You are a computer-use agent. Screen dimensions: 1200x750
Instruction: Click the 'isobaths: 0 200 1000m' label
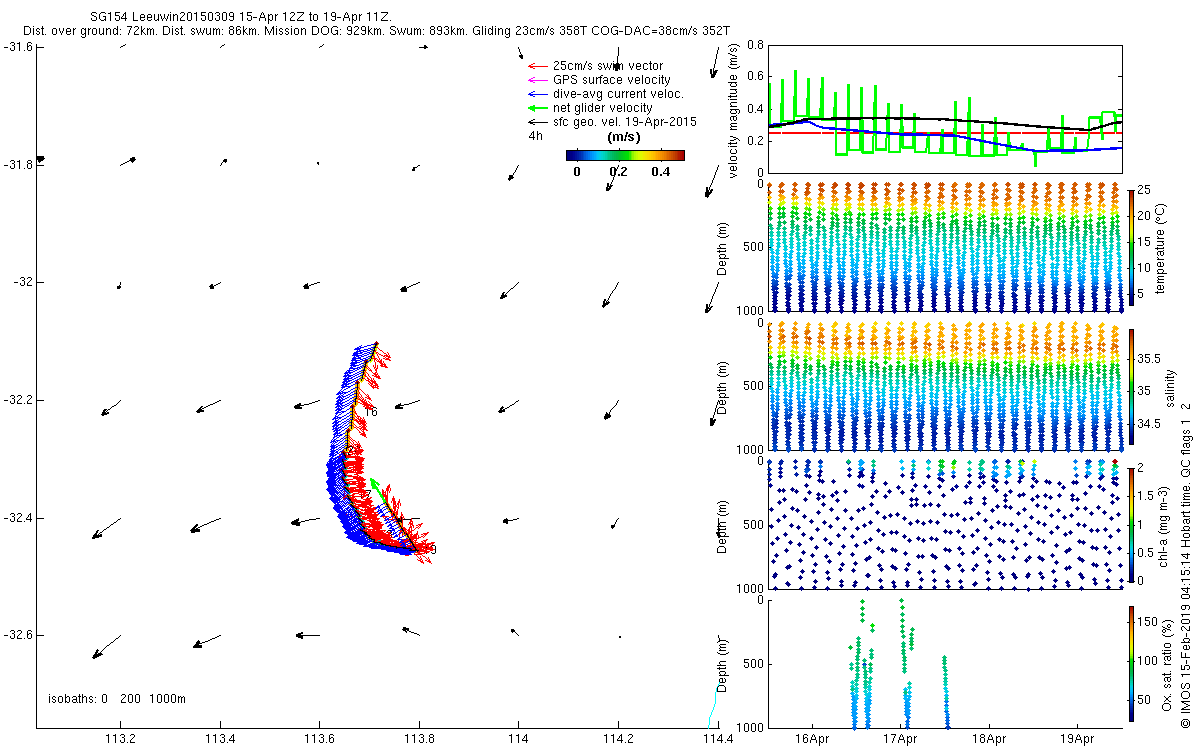coord(117,699)
